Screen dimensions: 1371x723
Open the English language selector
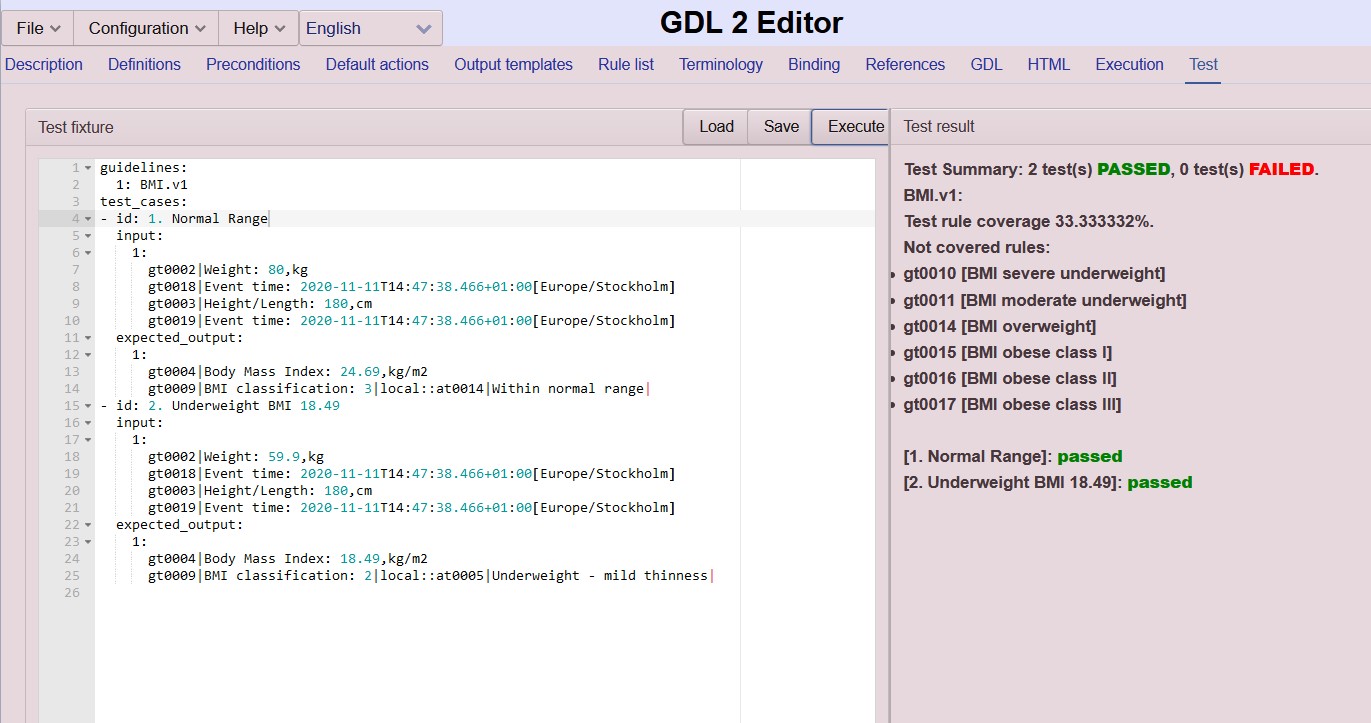(x=370, y=28)
